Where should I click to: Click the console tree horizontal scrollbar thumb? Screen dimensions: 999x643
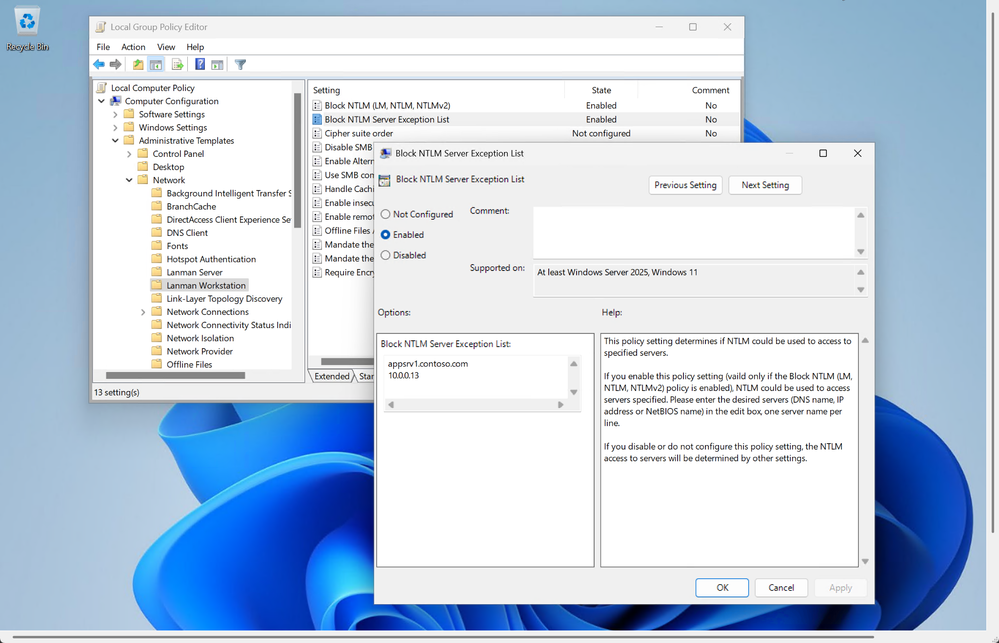[x=175, y=376]
